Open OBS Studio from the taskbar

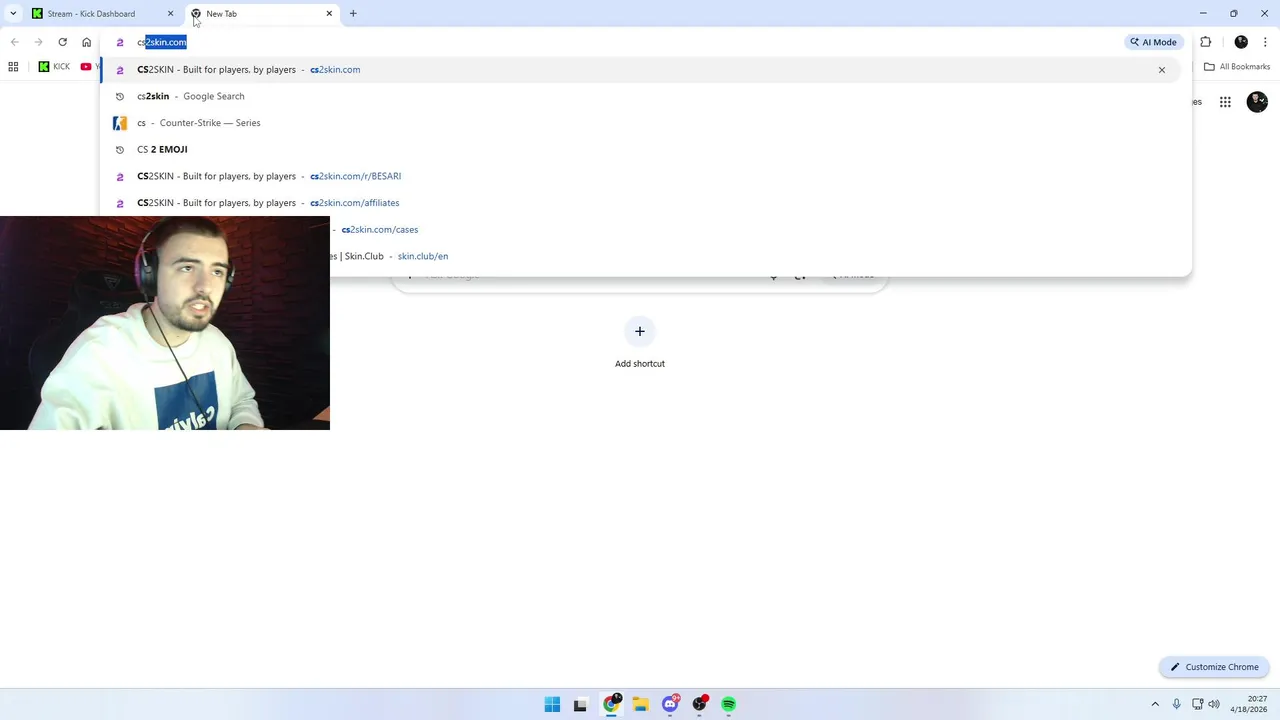point(699,704)
